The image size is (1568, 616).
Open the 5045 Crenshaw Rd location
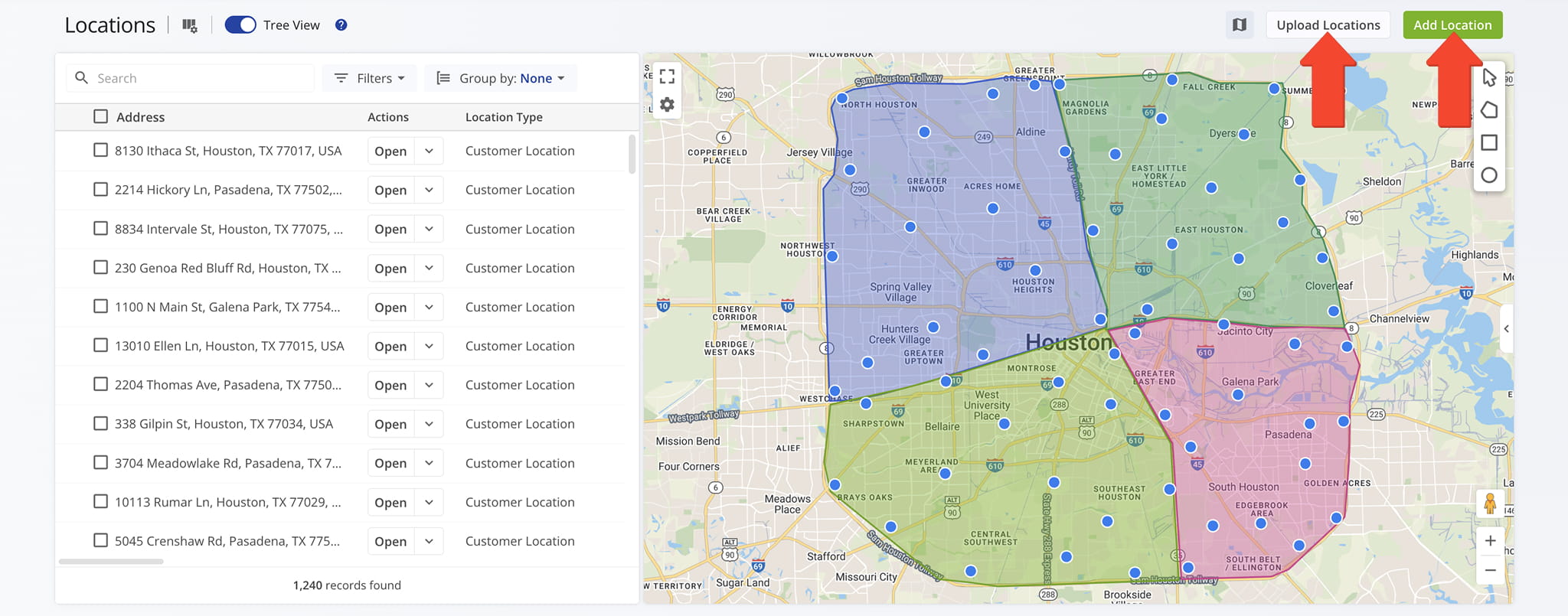tap(390, 541)
